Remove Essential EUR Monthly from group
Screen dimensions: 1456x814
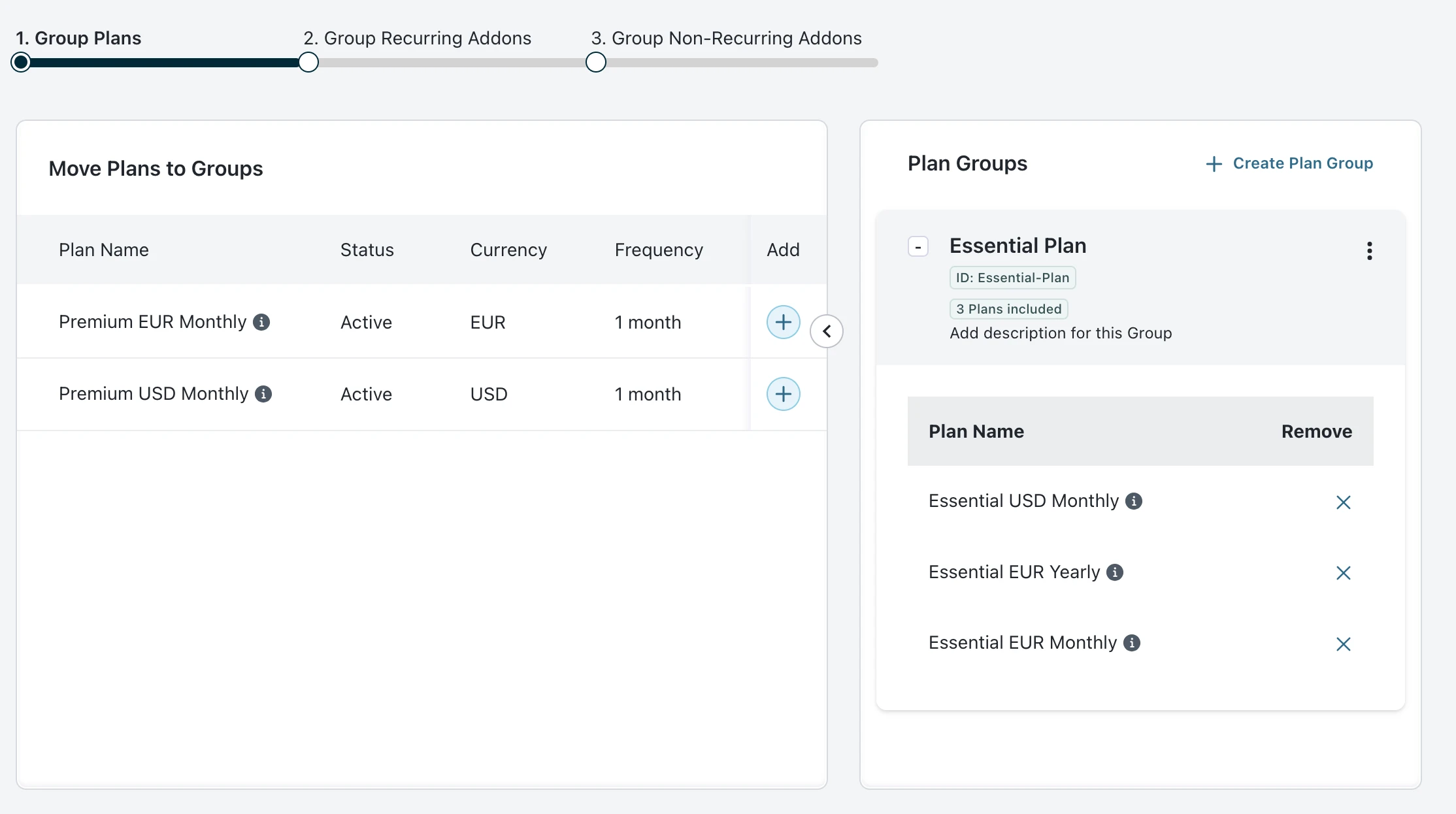click(x=1343, y=644)
